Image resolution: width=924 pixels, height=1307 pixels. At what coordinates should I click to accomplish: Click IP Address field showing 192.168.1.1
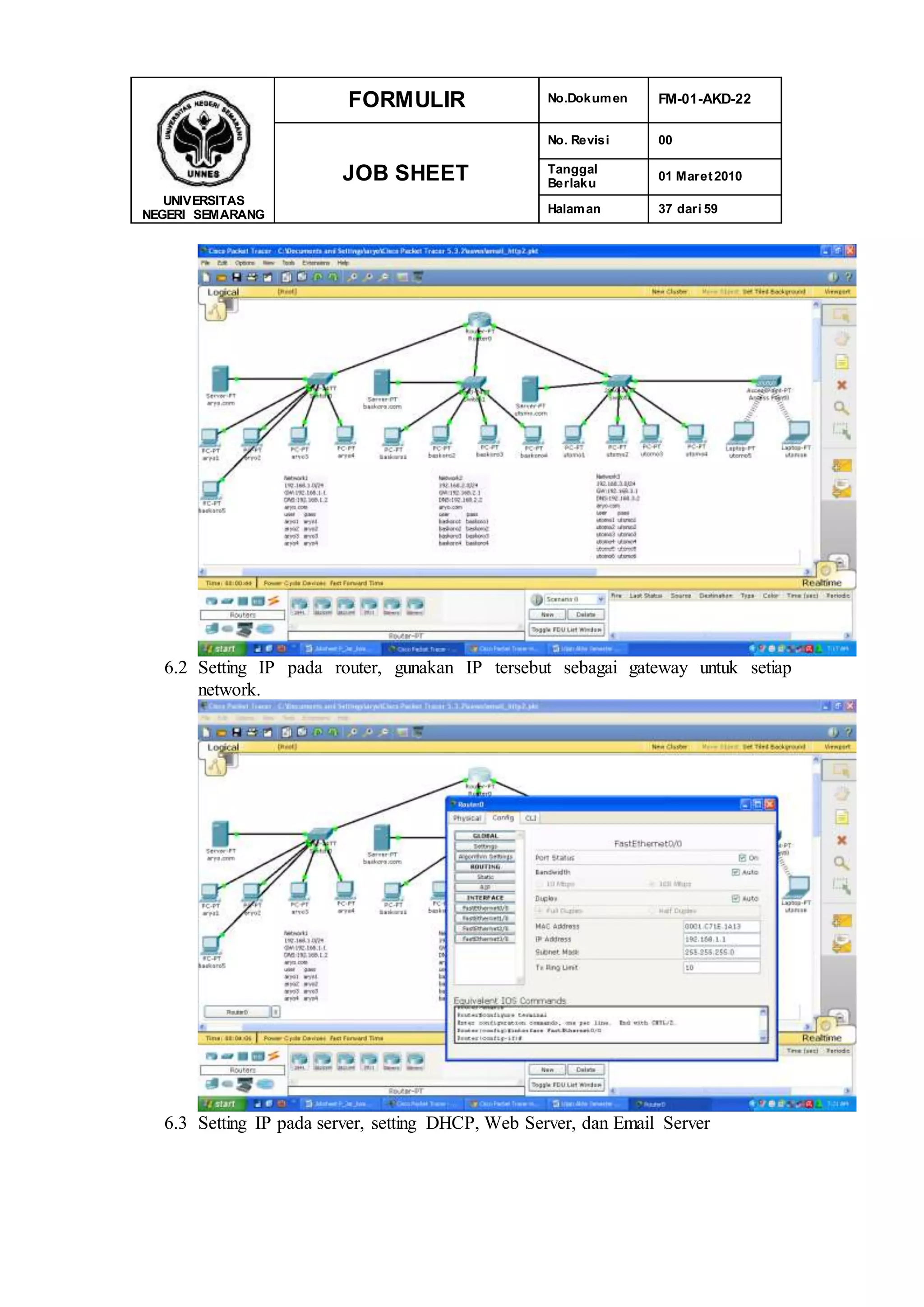click(721, 939)
